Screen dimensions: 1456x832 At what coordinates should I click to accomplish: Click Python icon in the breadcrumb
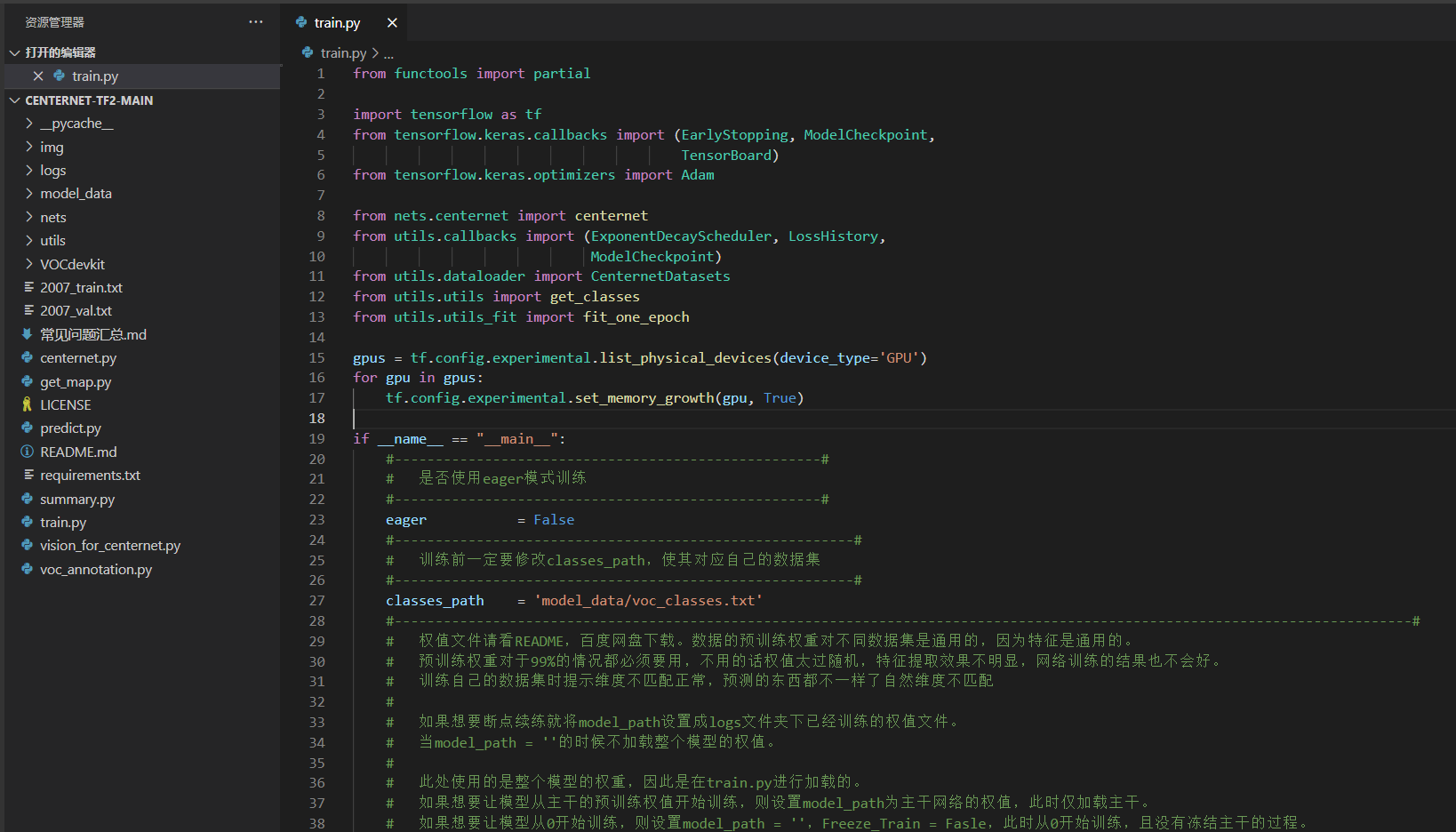(x=308, y=52)
